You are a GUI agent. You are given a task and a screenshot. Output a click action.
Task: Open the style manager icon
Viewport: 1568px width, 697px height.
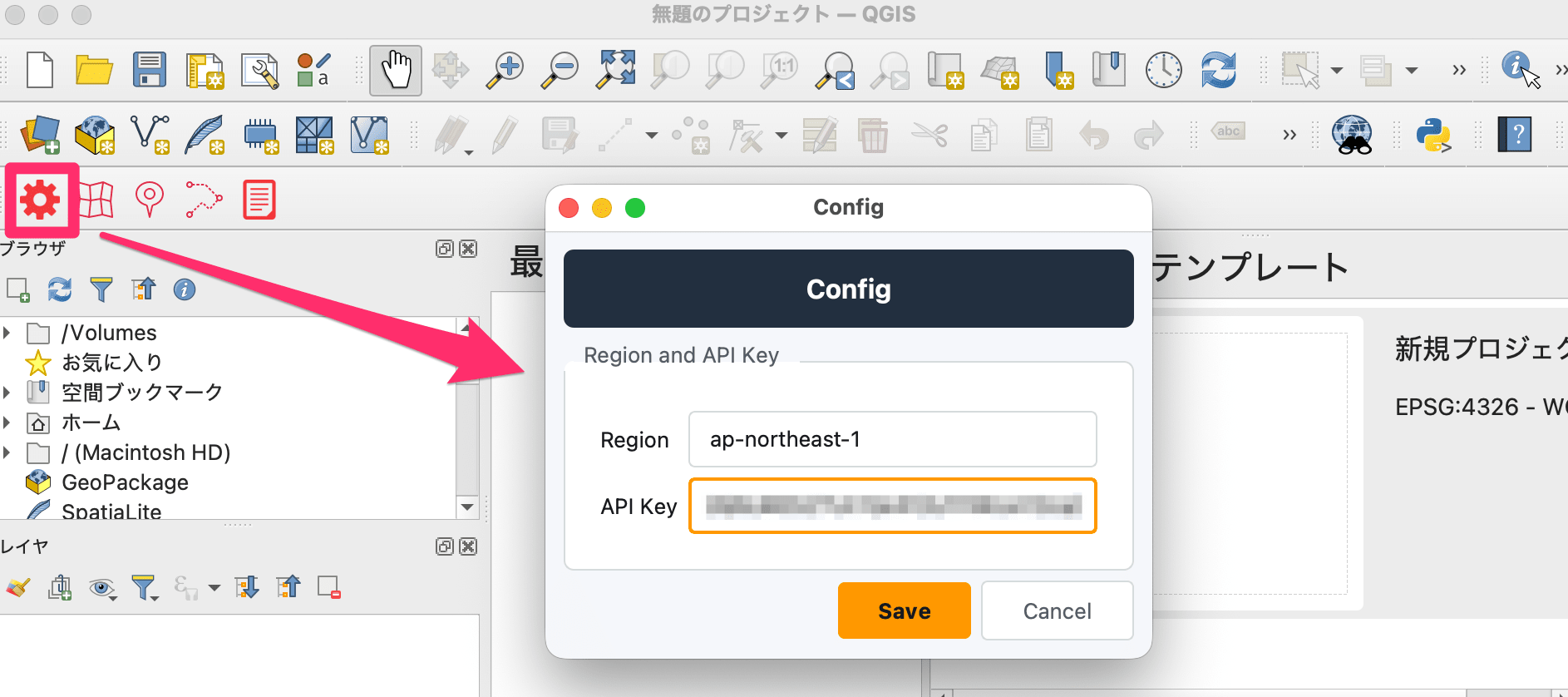pos(314,70)
